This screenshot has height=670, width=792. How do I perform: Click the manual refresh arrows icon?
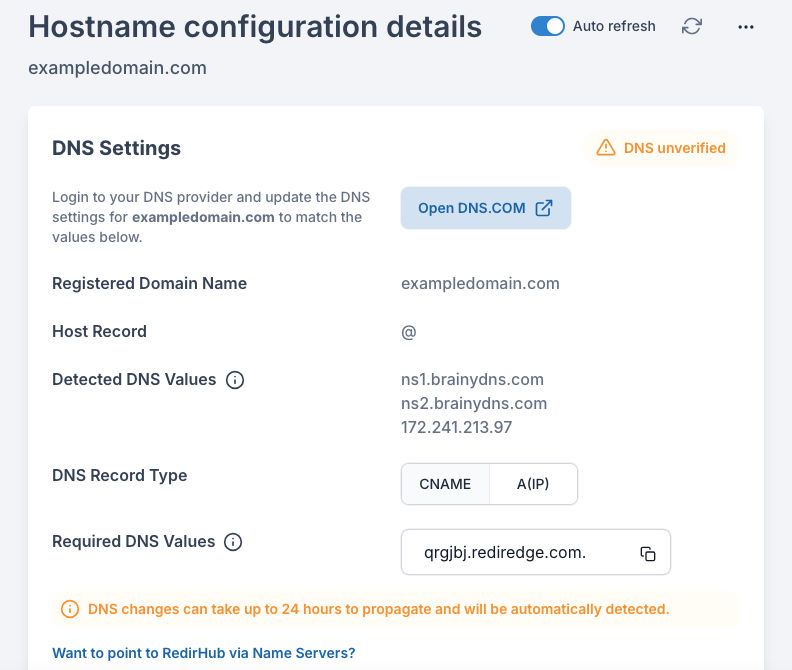[691, 26]
